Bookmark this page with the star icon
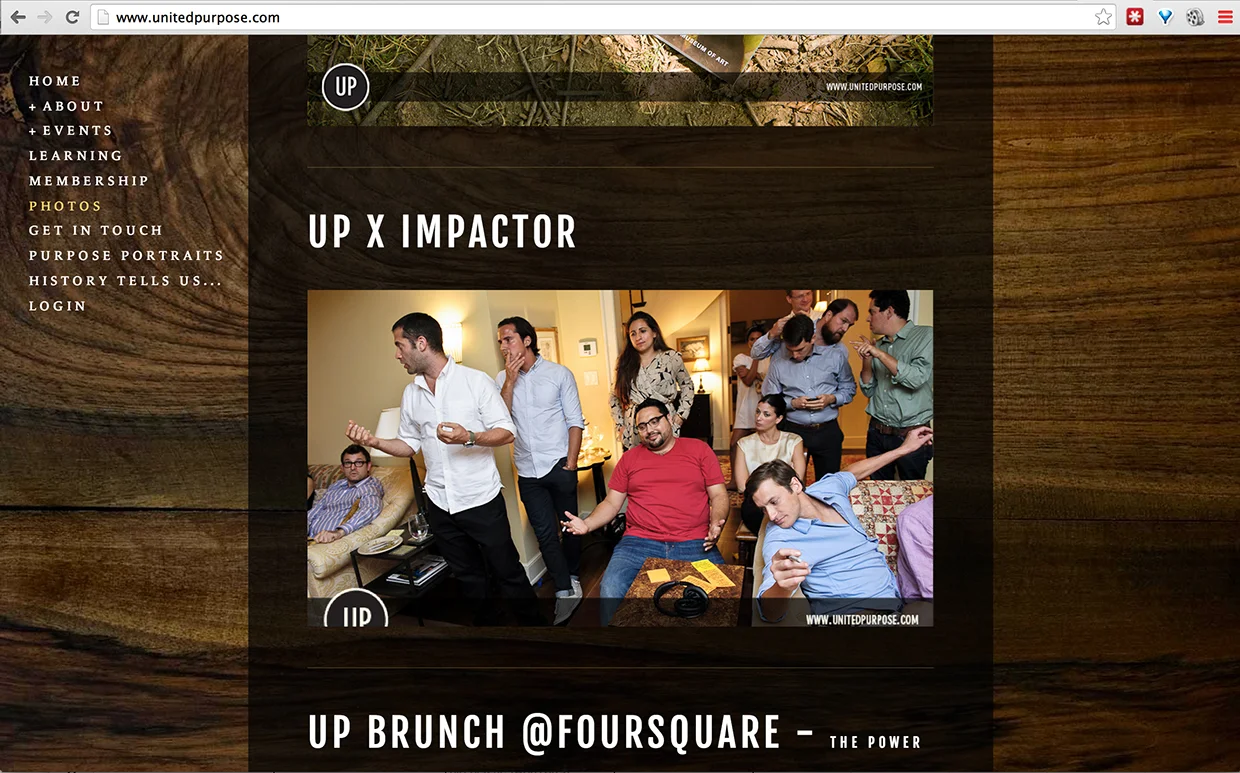Image resolution: width=1240 pixels, height=773 pixels. click(1103, 17)
